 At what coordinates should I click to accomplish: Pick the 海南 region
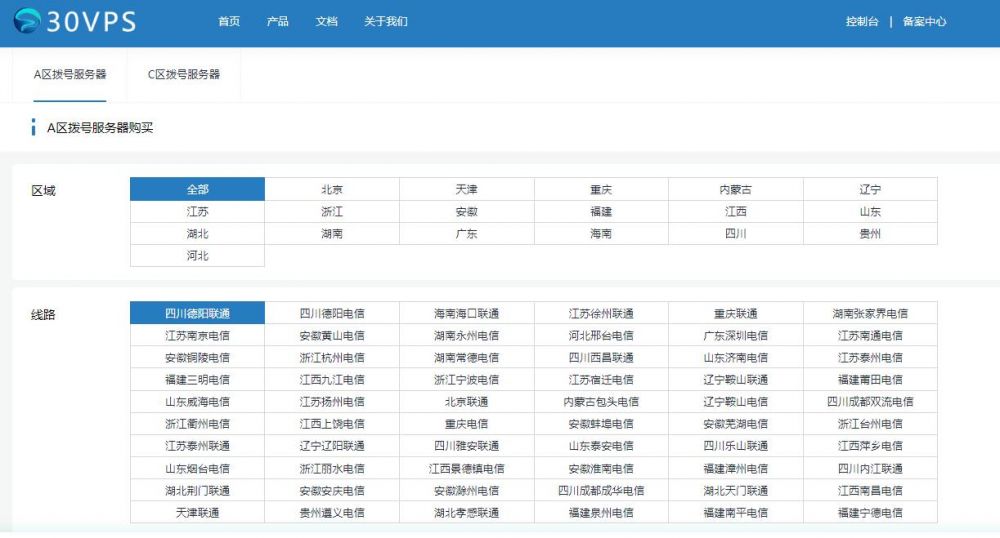tap(601, 234)
